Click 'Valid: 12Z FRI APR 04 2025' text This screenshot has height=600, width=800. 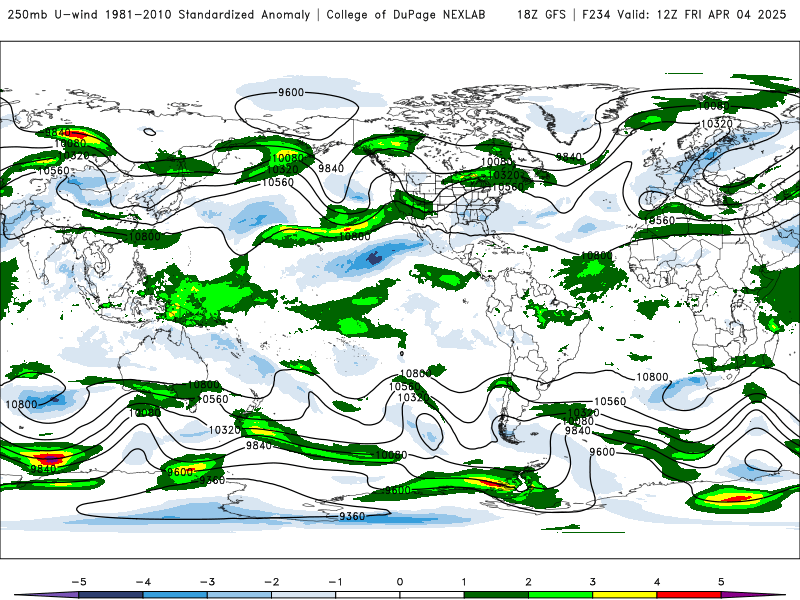(702, 14)
